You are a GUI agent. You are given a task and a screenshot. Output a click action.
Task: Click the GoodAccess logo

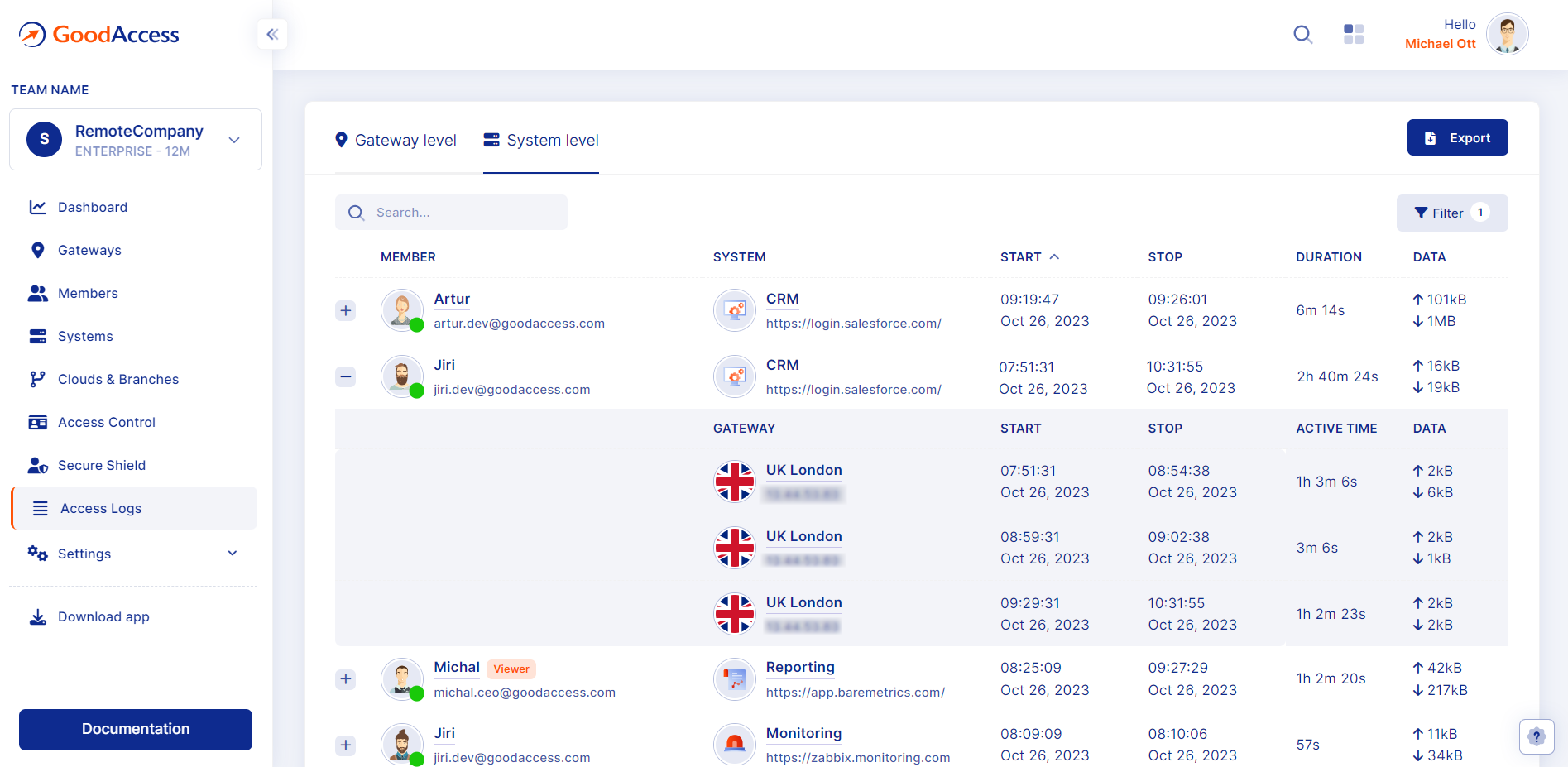pos(99,34)
